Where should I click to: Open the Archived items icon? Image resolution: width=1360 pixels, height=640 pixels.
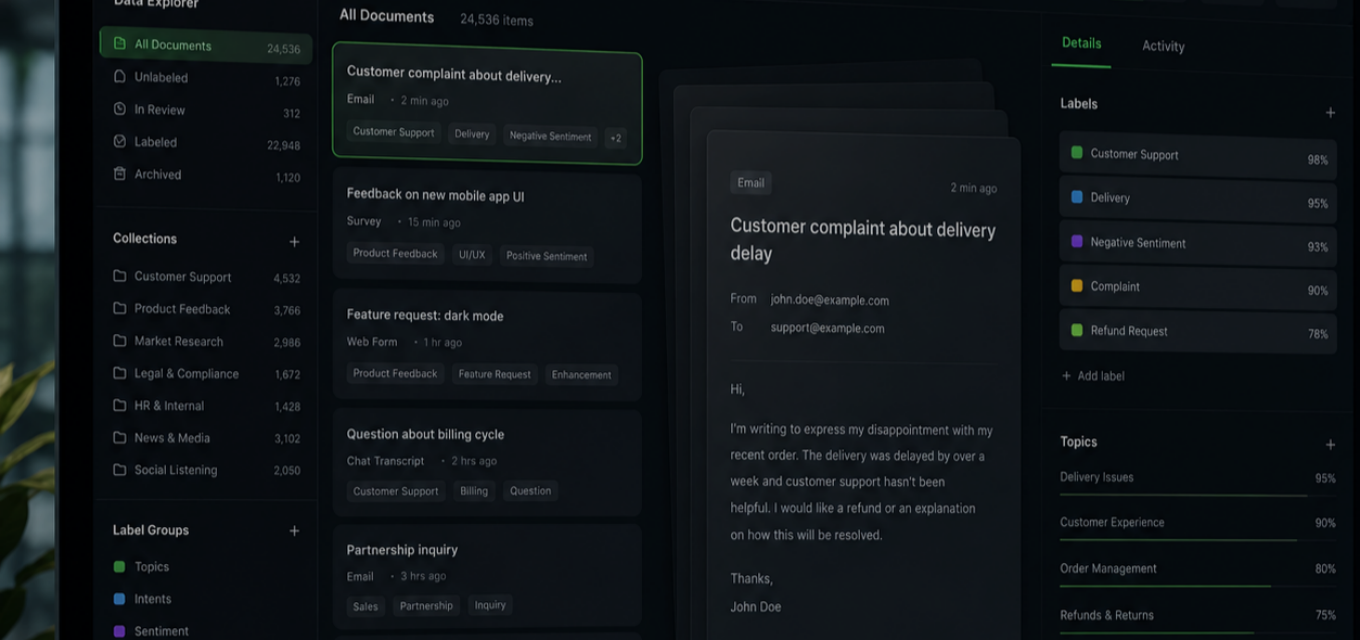(x=120, y=174)
